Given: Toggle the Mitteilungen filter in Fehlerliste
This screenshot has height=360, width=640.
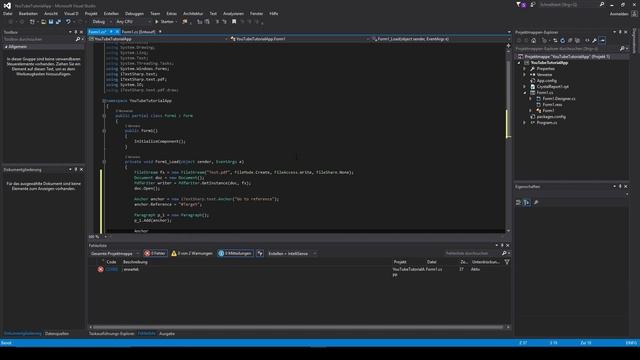Looking at the screenshot, I should (235, 253).
